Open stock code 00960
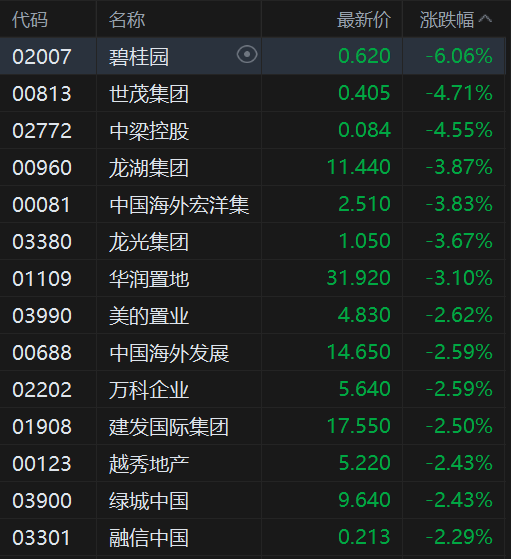This screenshot has height=559, width=511. [x=42, y=168]
